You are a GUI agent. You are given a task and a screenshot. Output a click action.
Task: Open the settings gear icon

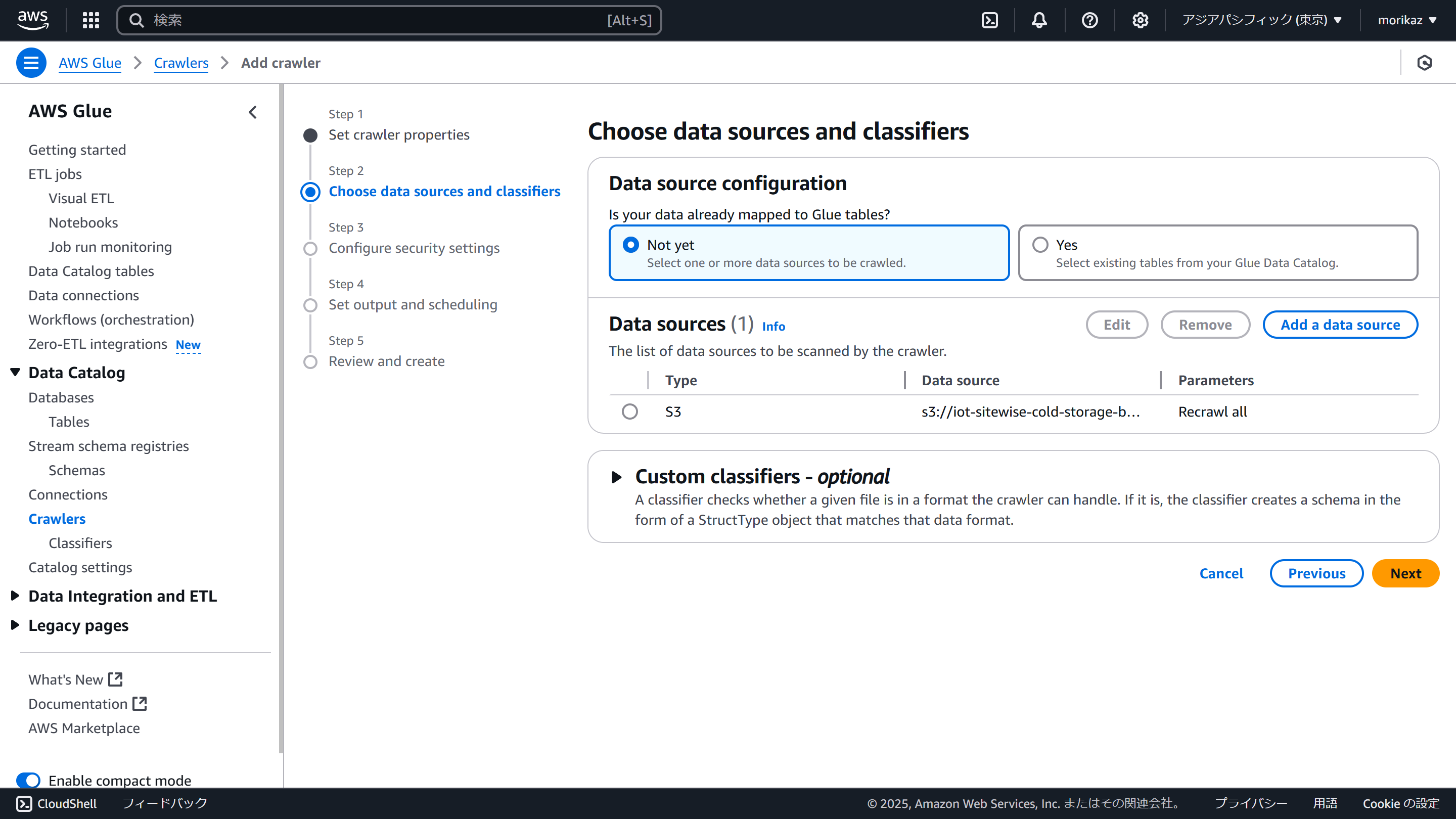pyautogui.click(x=1140, y=20)
